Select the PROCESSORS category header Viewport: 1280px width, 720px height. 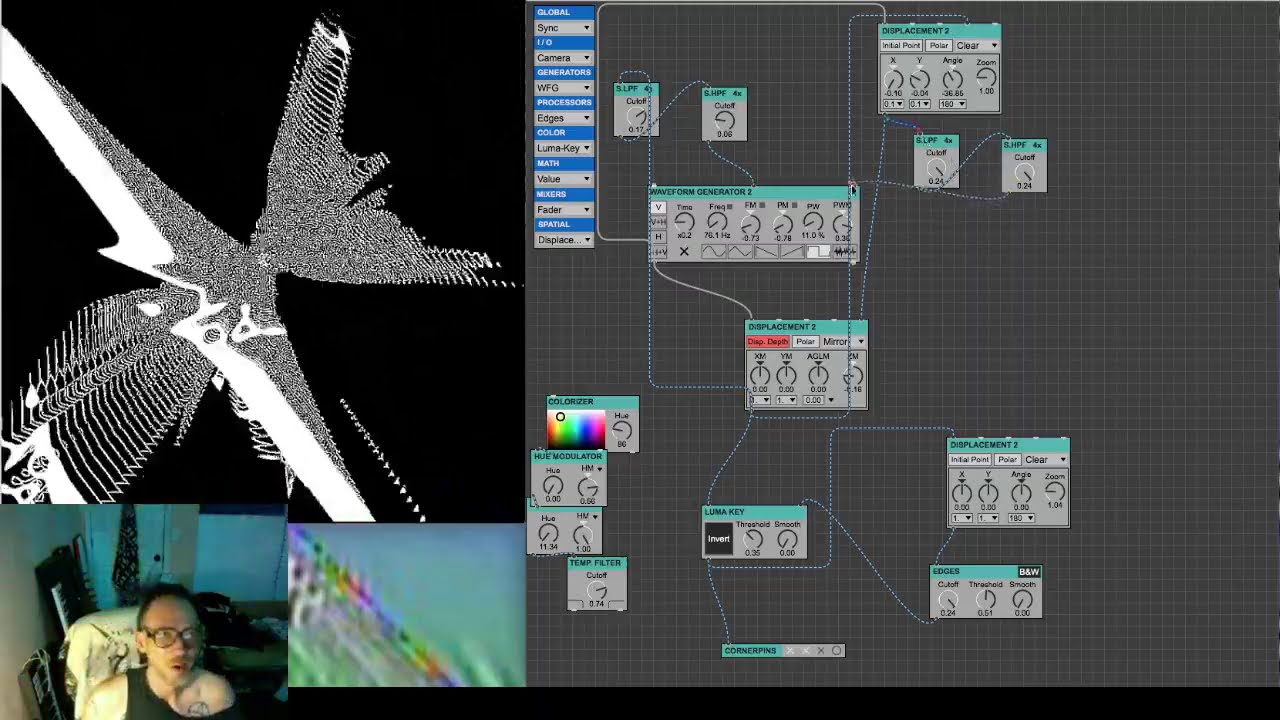pyautogui.click(x=563, y=102)
